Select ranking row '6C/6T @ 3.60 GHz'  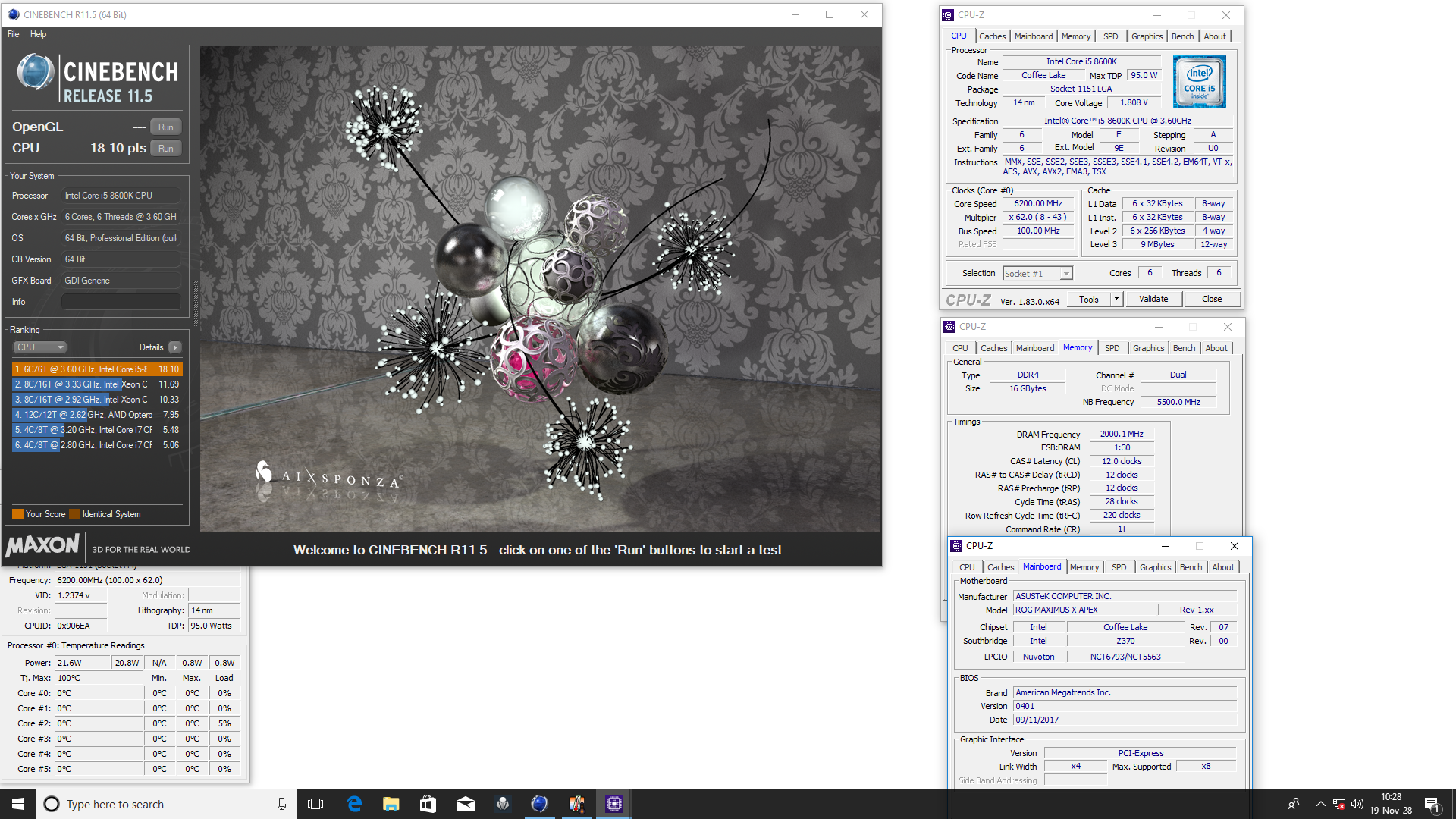click(x=97, y=369)
